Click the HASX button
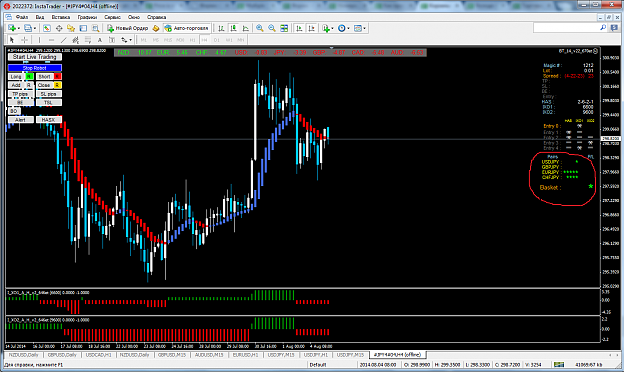Screen dimensions: 625x372 (49, 120)
